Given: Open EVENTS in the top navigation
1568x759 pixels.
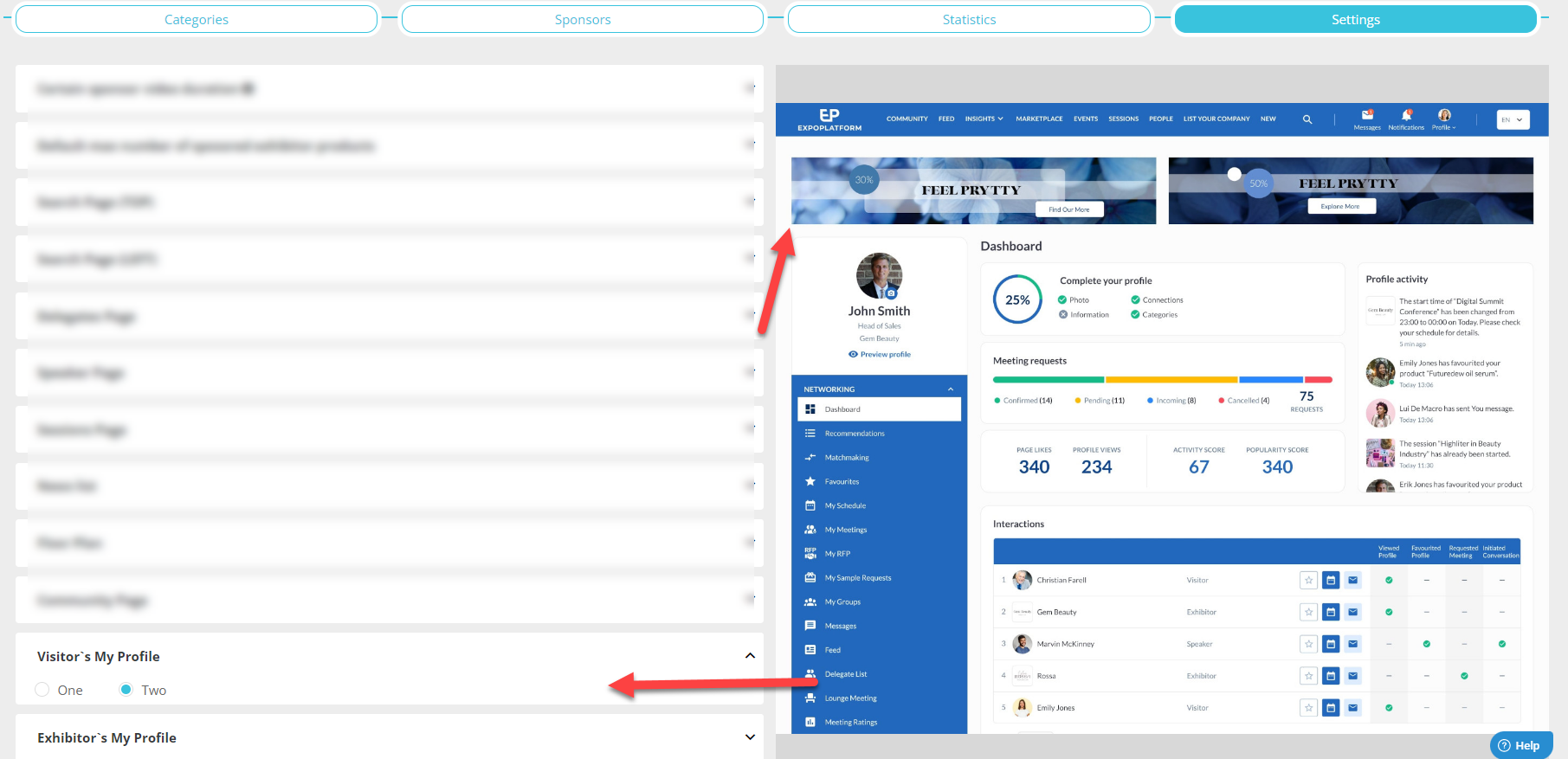Looking at the screenshot, I should pos(1086,119).
